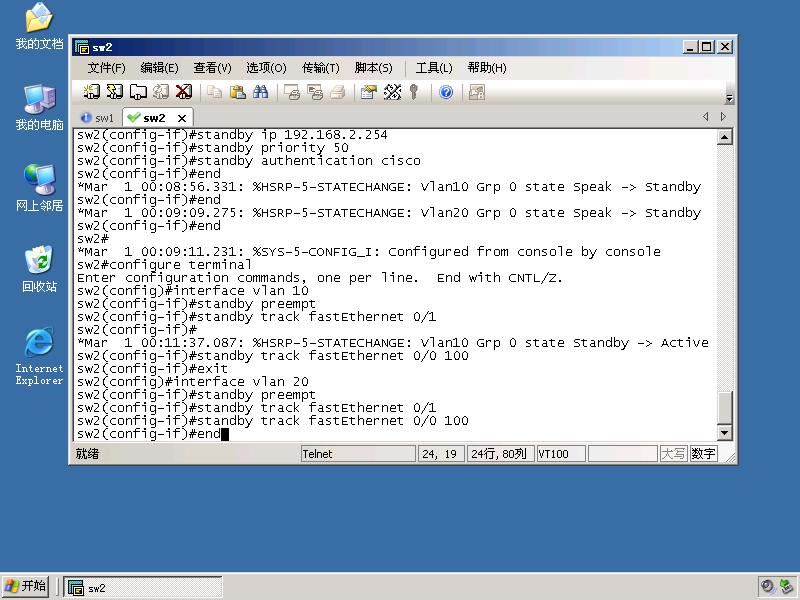Click the grayed Reconnect icon
This screenshot has width=800, height=600.
click(x=161, y=92)
